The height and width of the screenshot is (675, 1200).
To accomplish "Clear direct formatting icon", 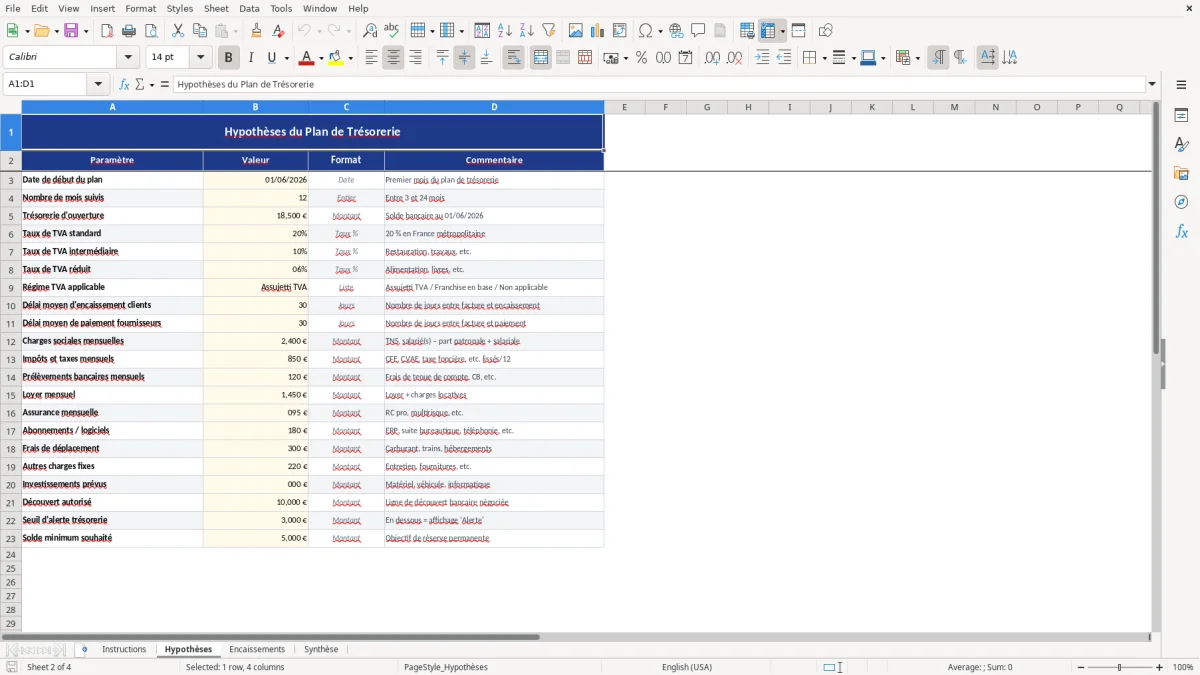I will coord(279,31).
